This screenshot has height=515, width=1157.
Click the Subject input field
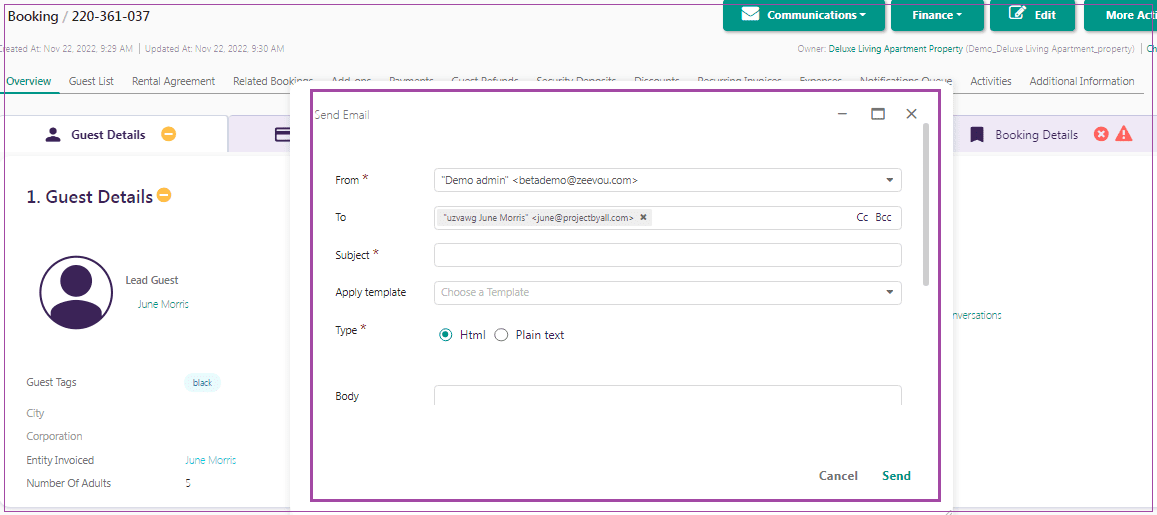pos(667,255)
